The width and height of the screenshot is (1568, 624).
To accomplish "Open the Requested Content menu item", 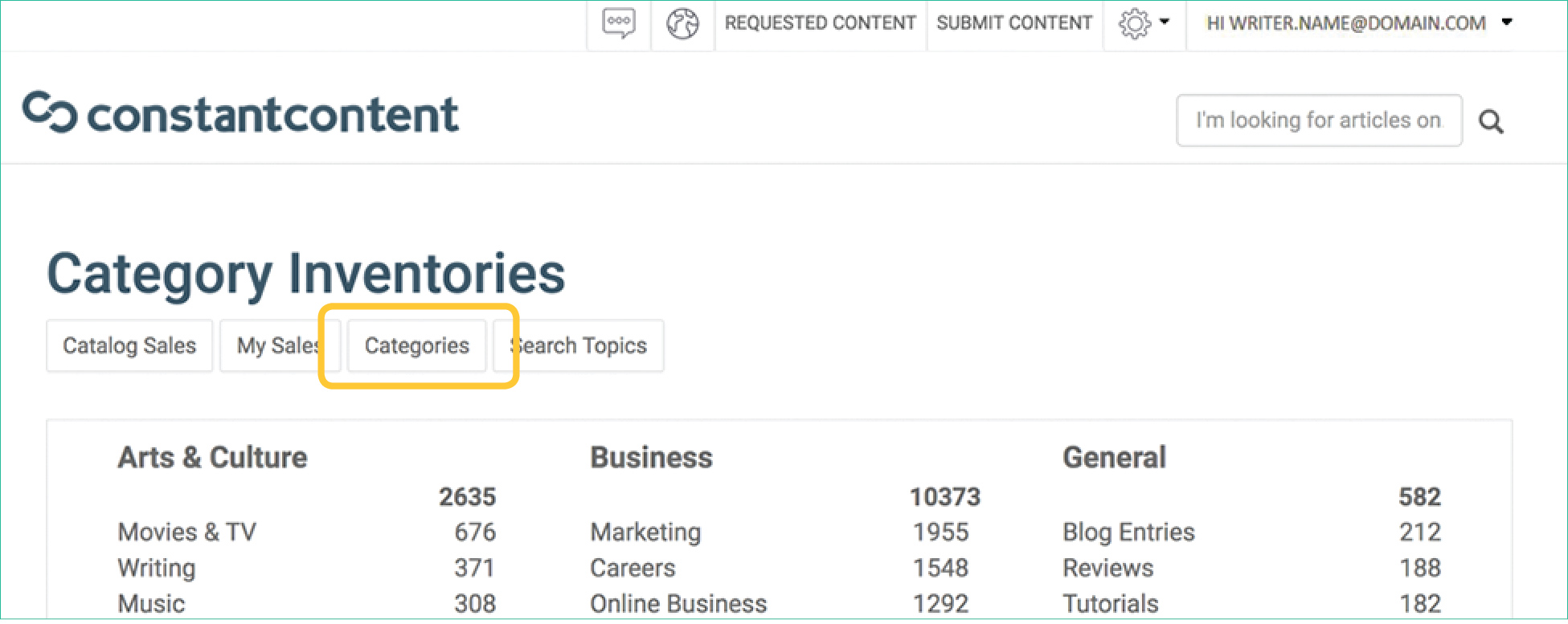I will 820,23.
